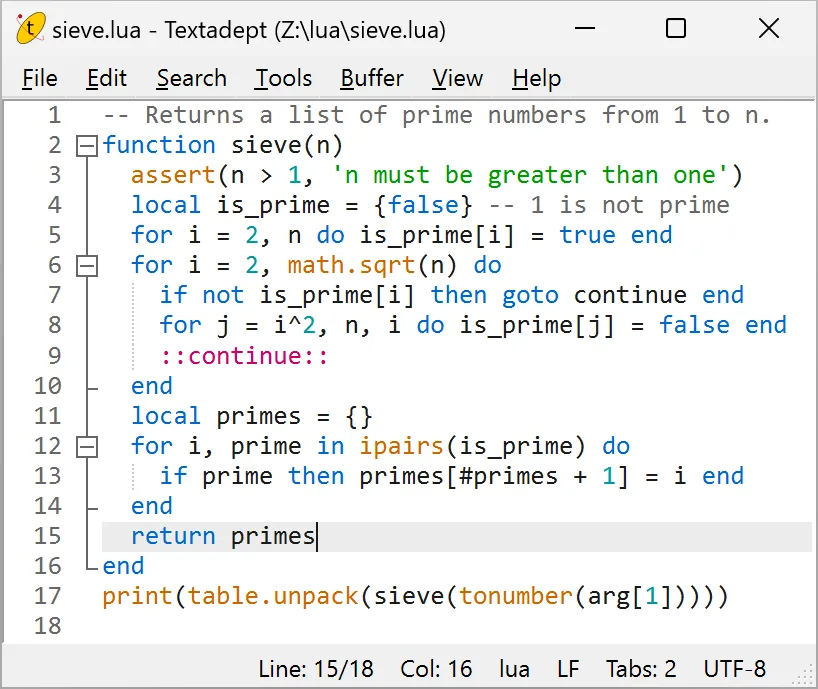Click the 'Tabs: 2' indentation status entry
The image size is (818, 689).
641,669
